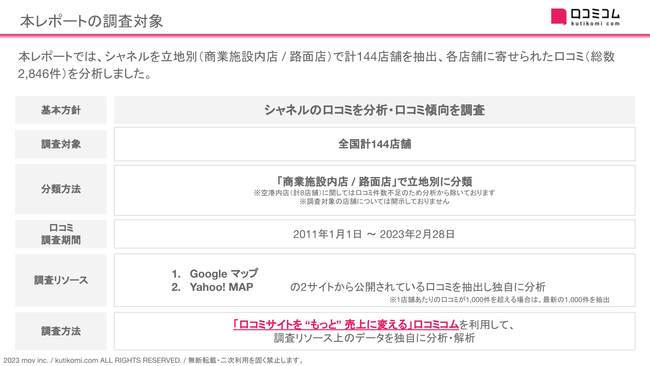Click the 分類方法 label cell
This screenshot has width=650, height=366.
pyautogui.click(x=61, y=189)
